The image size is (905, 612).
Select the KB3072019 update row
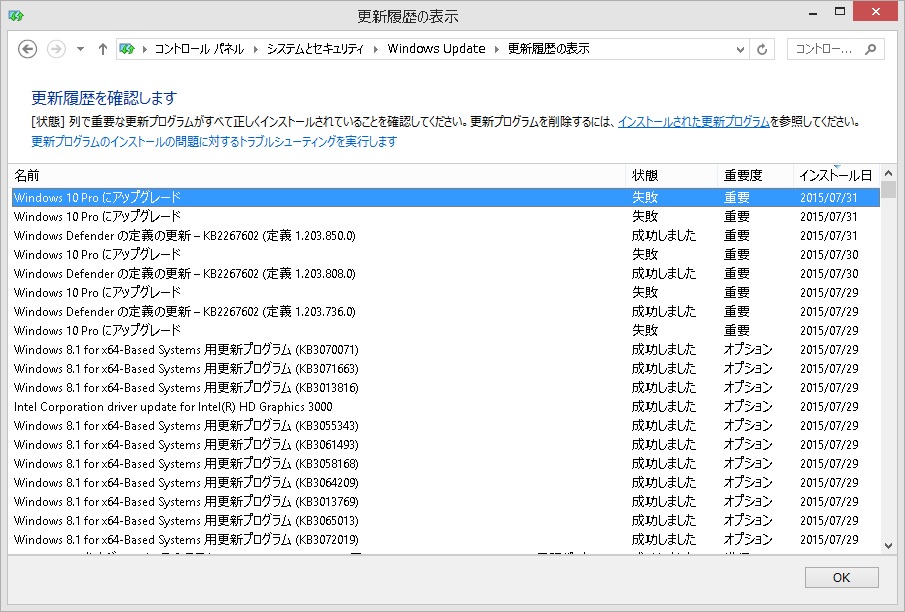[x=446, y=540]
